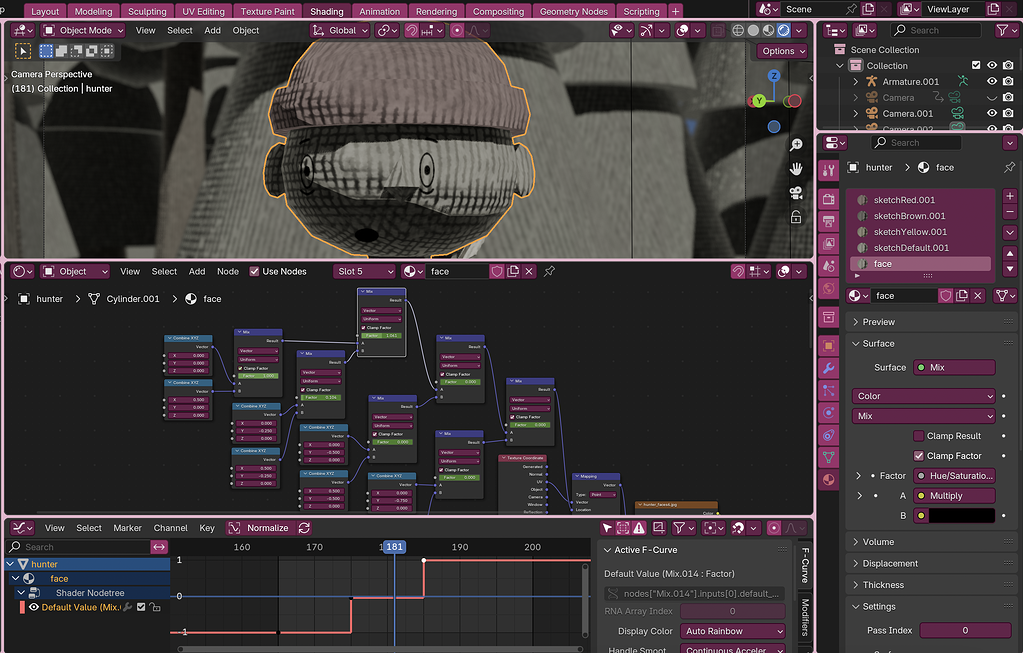Collapse the Surface panel
This screenshot has width=1023, height=653.
[x=878, y=343]
